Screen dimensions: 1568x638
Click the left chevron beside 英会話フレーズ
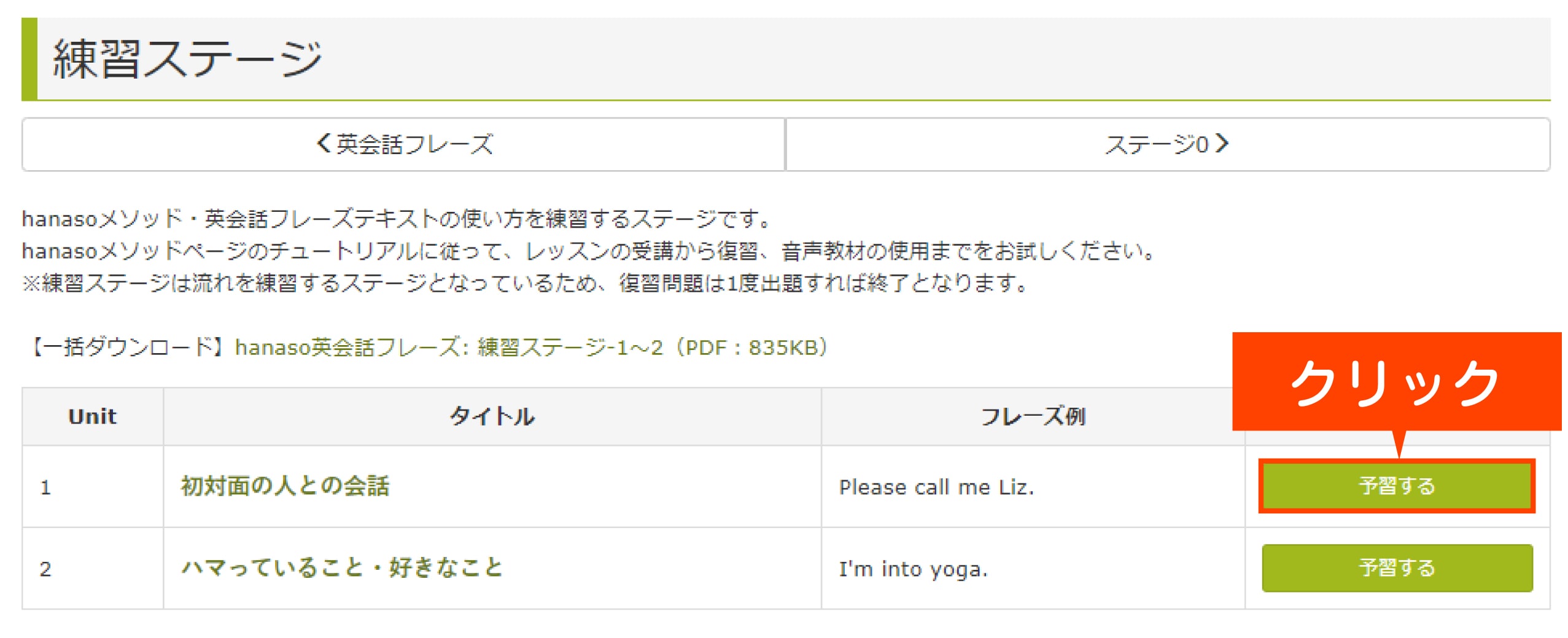[x=324, y=144]
